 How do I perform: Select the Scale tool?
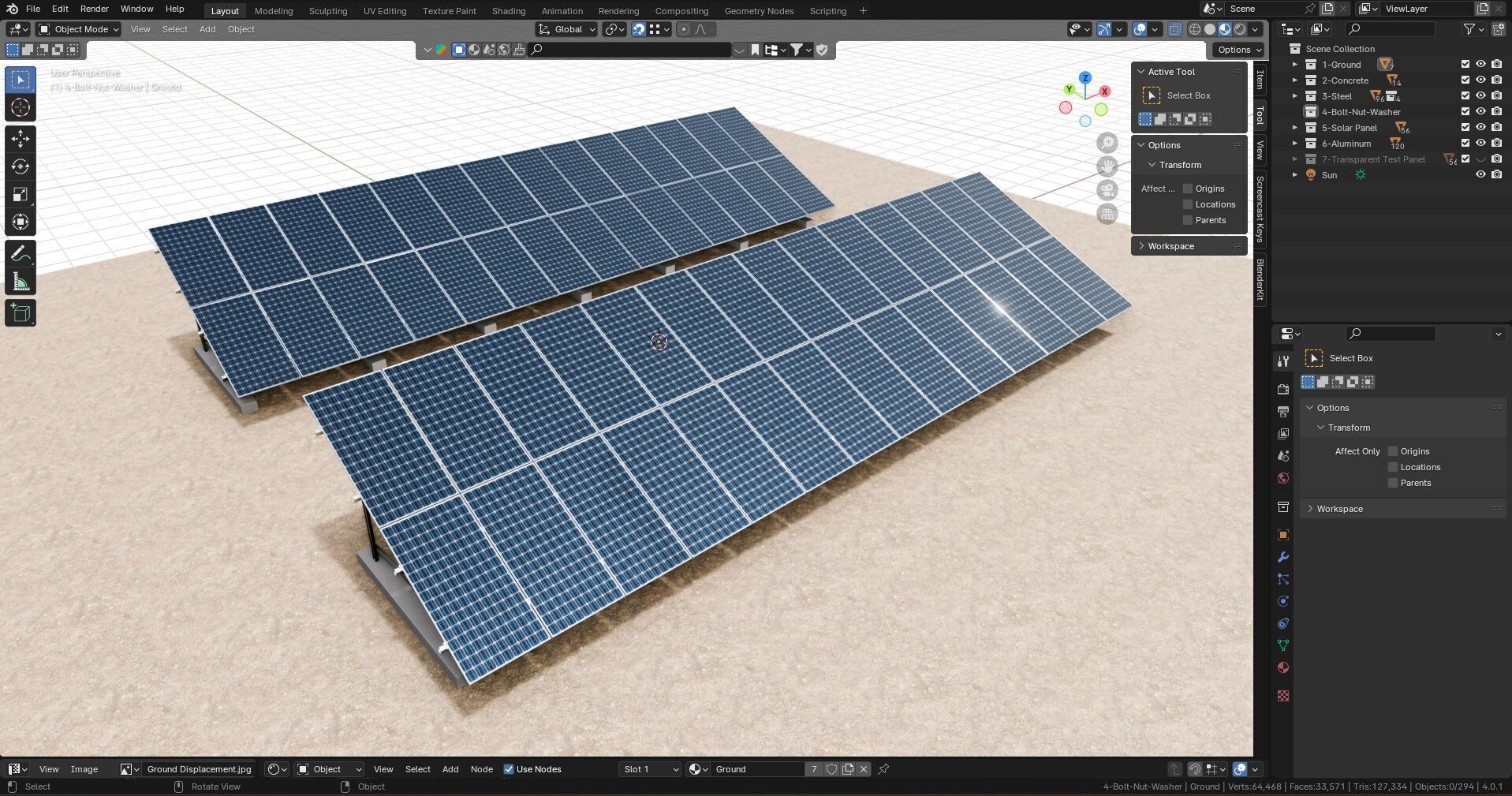click(x=21, y=194)
